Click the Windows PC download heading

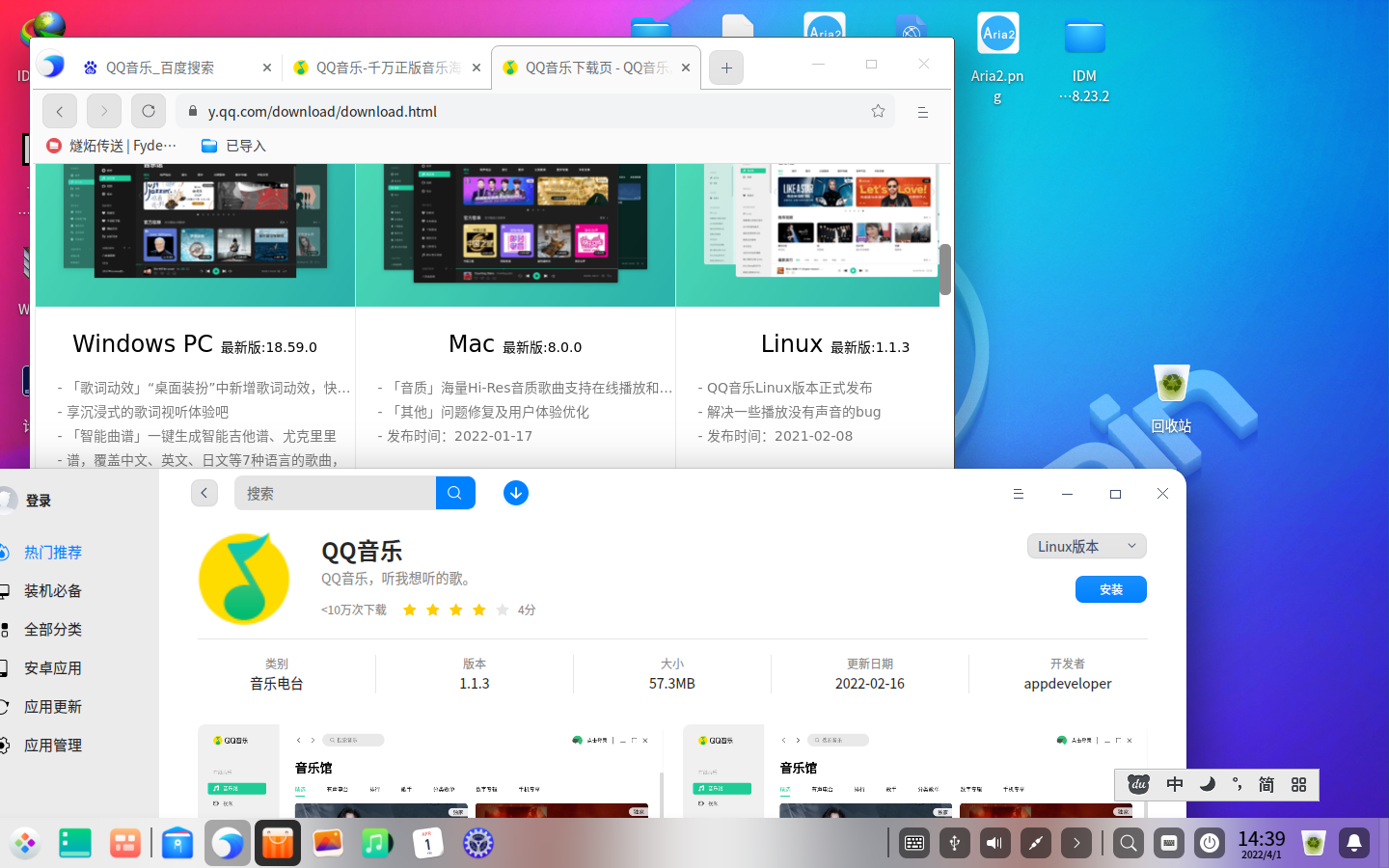click(143, 344)
